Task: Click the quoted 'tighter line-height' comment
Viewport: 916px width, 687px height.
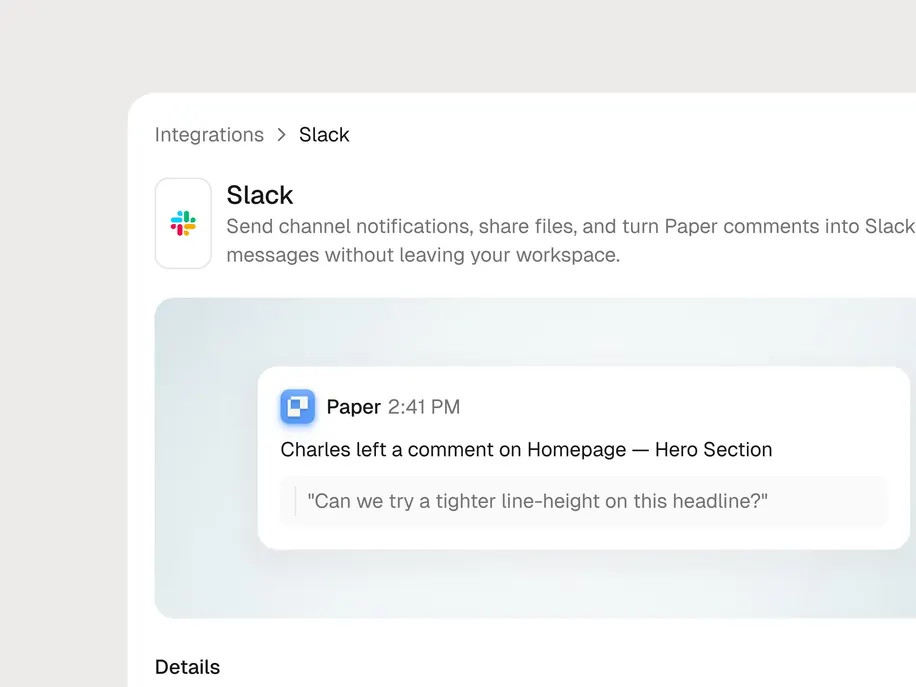Action: click(x=584, y=501)
